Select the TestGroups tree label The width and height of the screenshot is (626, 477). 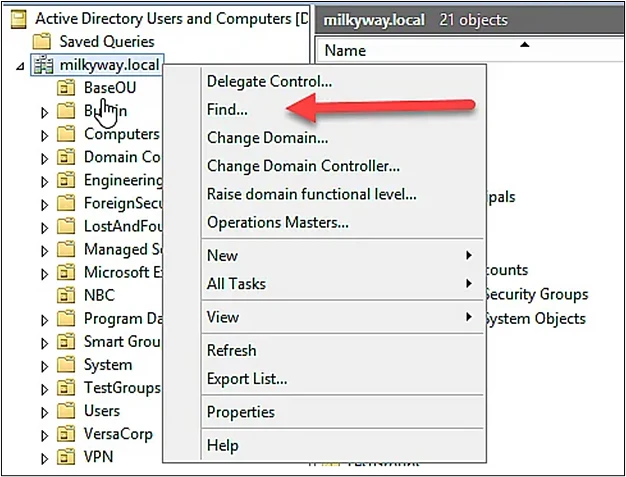[122, 388]
